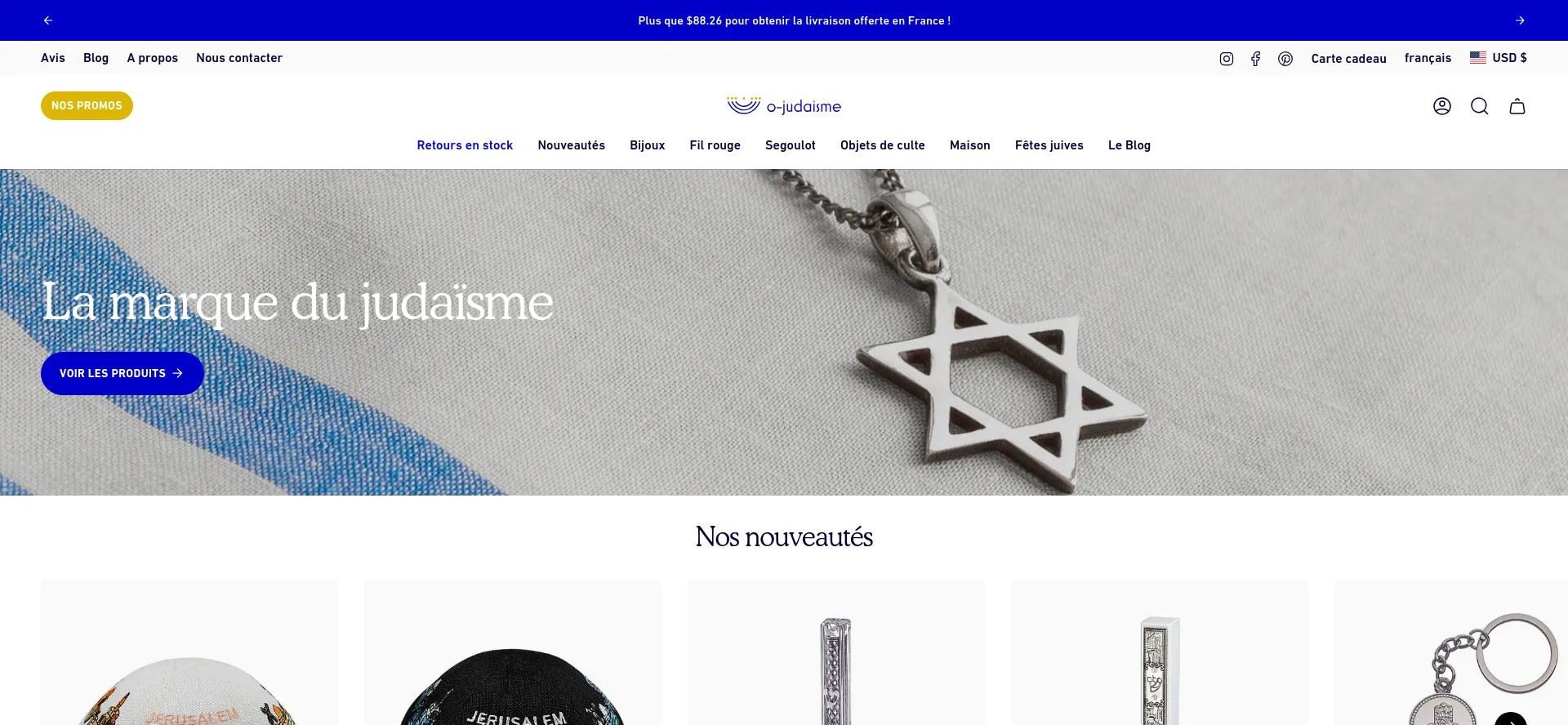The image size is (1568, 725).
Task: Open the Pinterest icon link
Action: point(1285,59)
